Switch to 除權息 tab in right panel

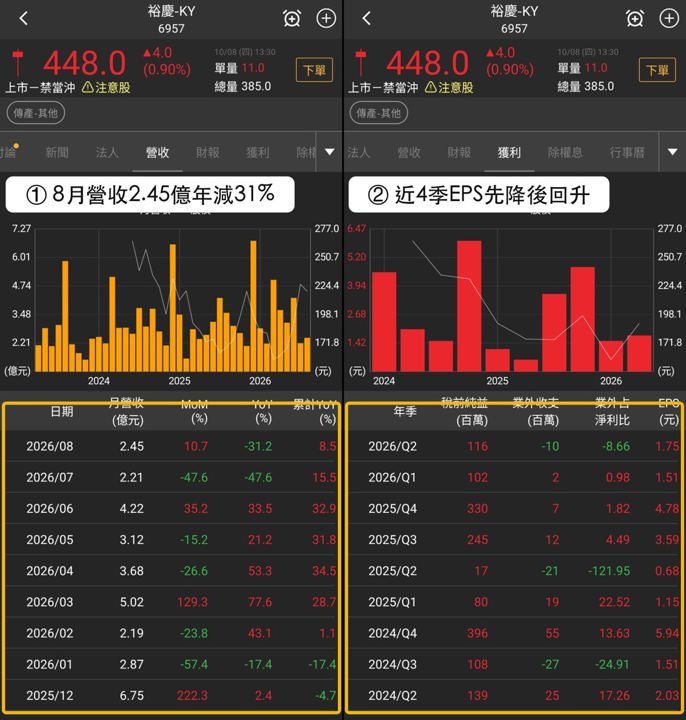click(565, 152)
